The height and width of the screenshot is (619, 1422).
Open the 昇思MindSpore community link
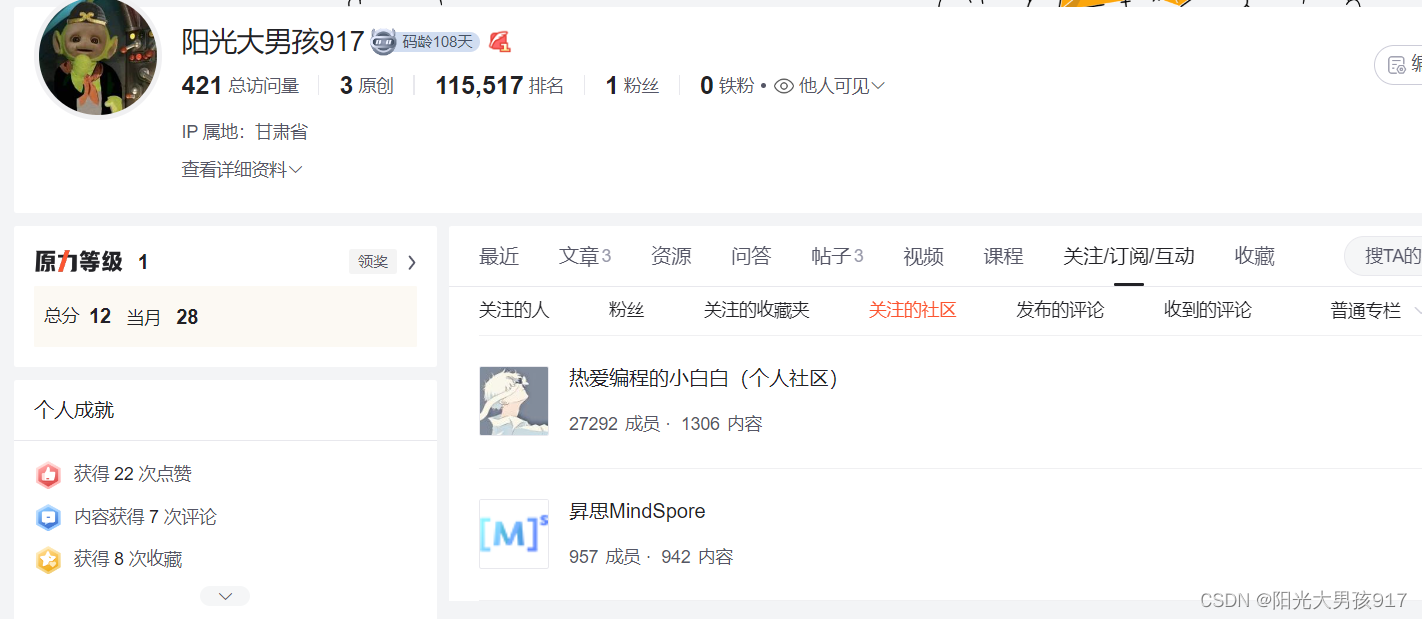coord(637,511)
